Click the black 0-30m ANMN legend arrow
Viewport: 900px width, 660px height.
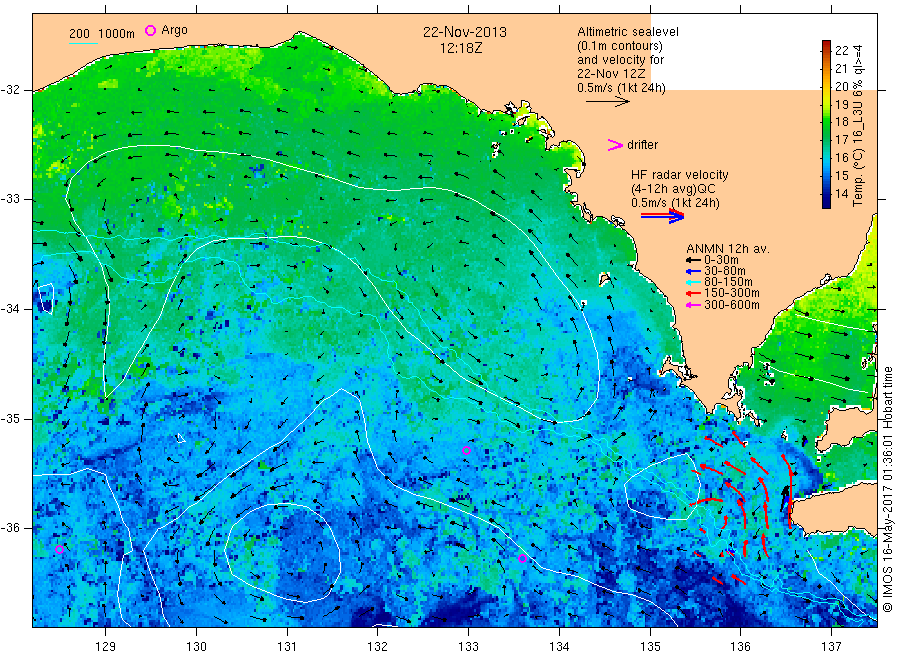[693, 260]
